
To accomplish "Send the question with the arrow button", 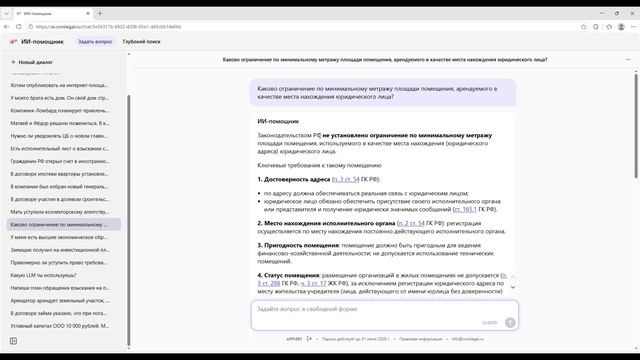I will (510, 322).
